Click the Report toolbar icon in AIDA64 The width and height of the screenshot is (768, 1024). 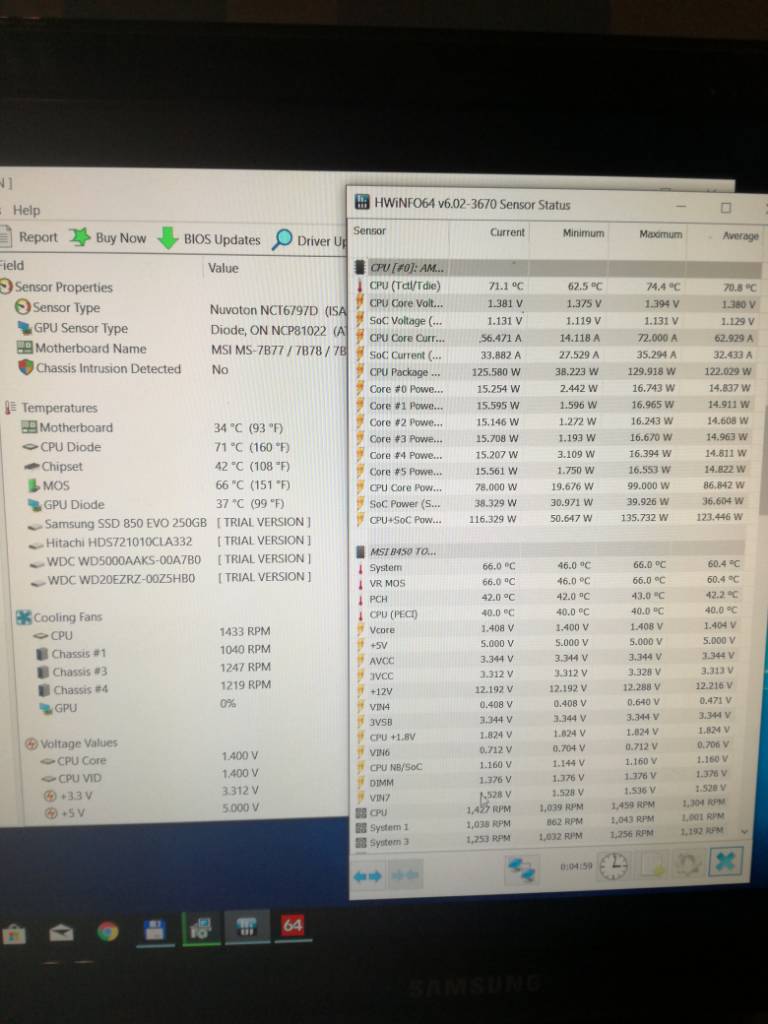[x=5, y=236]
